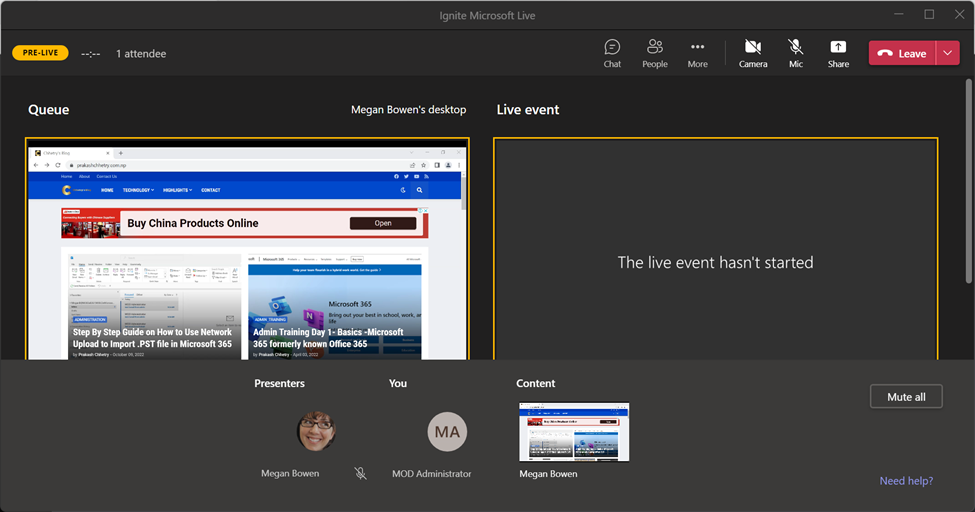Select Megan Bowen presenter avatar

click(x=316, y=431)
